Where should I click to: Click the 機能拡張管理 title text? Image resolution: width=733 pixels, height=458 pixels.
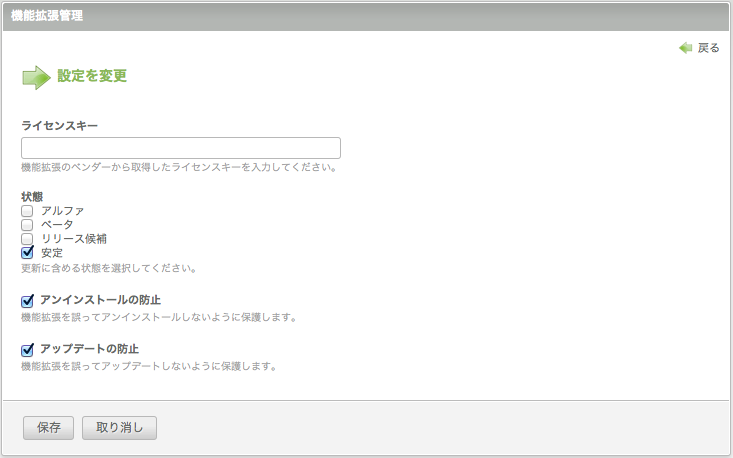pos(47,15)
